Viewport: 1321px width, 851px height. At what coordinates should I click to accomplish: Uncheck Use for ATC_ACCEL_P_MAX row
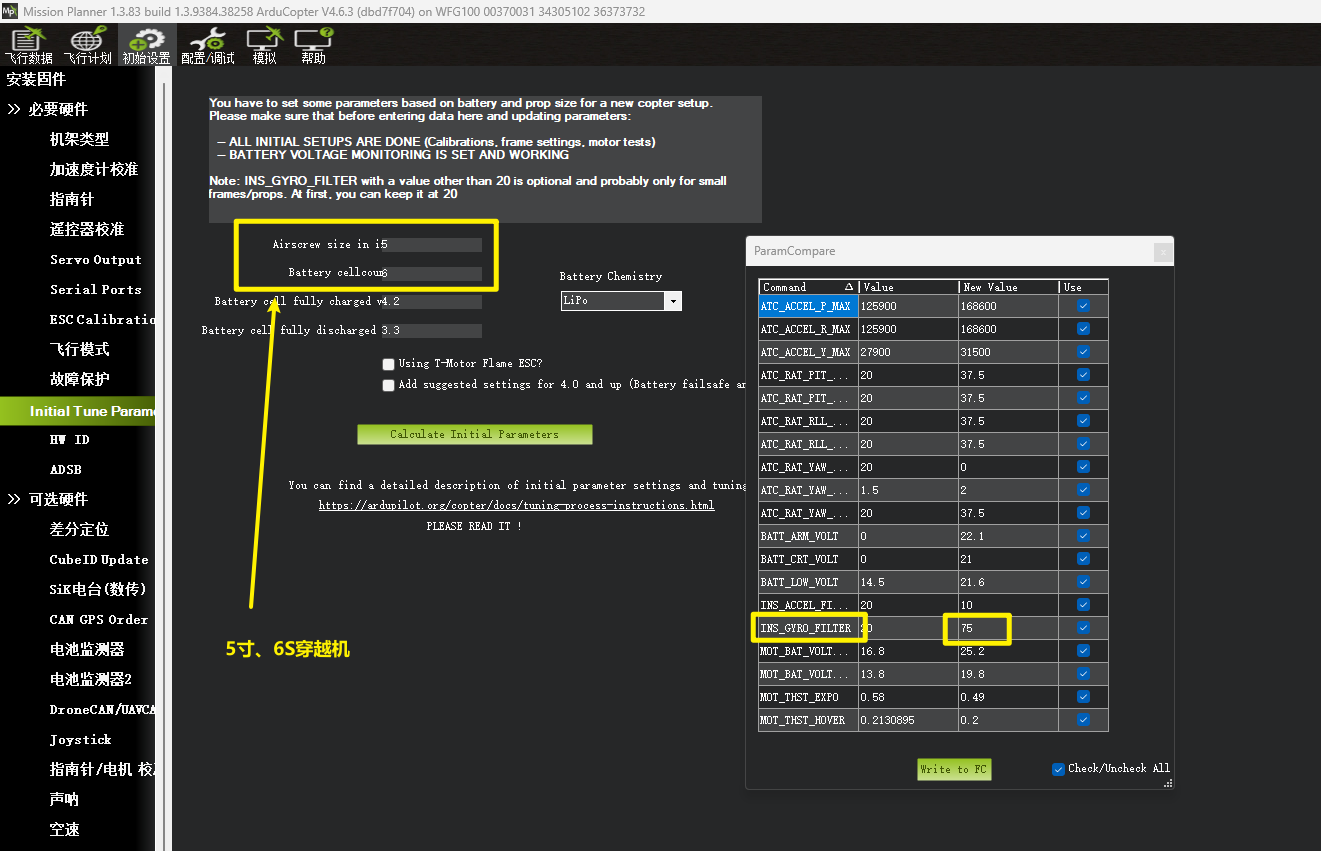pos(1083,306)
